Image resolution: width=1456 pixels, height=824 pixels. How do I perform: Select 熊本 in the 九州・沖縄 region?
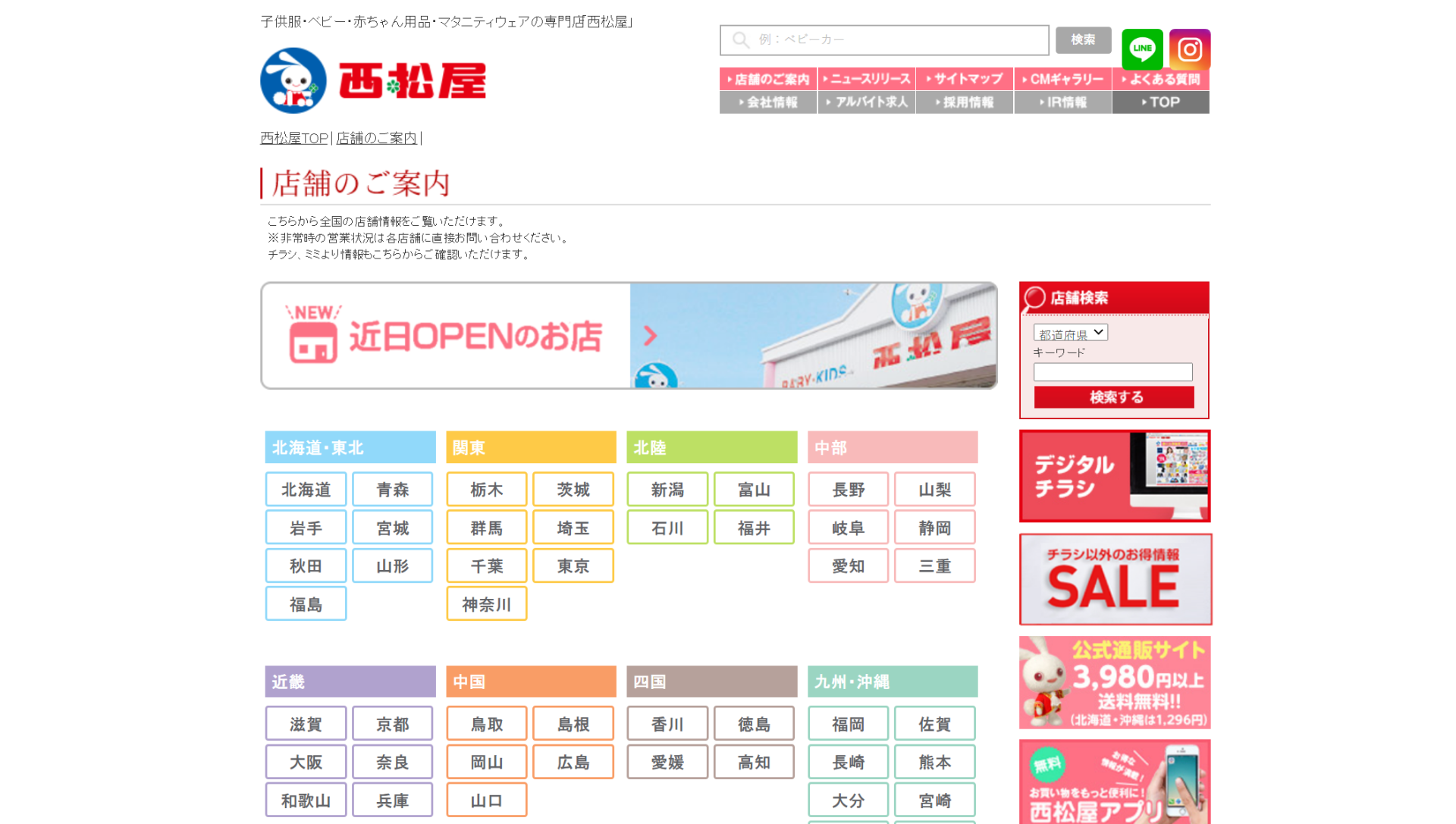(x=935, y=762)
